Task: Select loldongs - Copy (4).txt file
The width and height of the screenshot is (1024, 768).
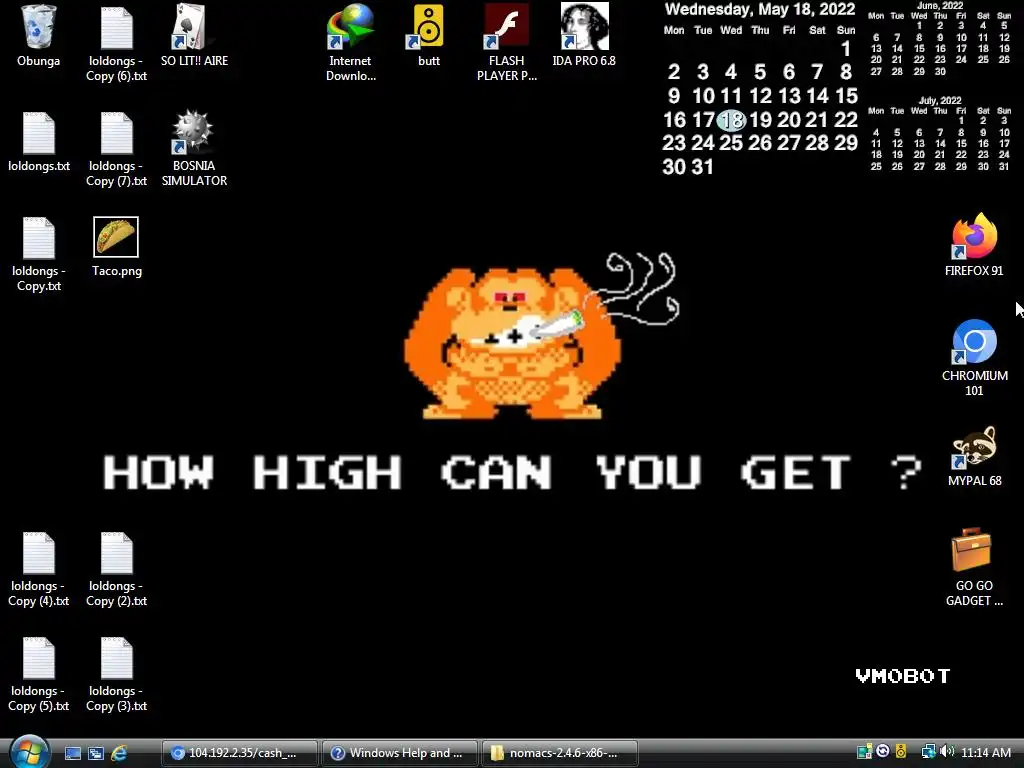Action: click(x=39, y=569)
